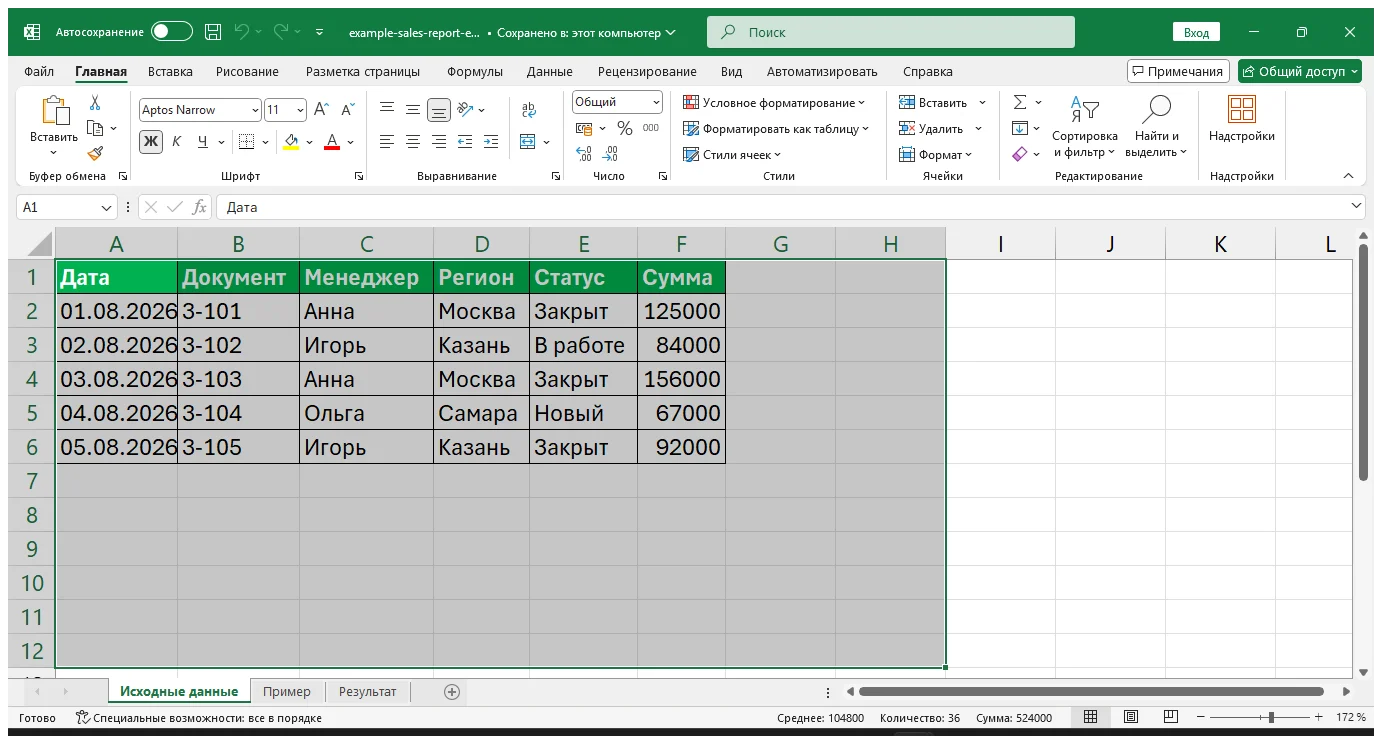The height and width of the screenshot is (736, 1382).
Task: Click the Clear eraser icon
Action: tap(1020, 154)
